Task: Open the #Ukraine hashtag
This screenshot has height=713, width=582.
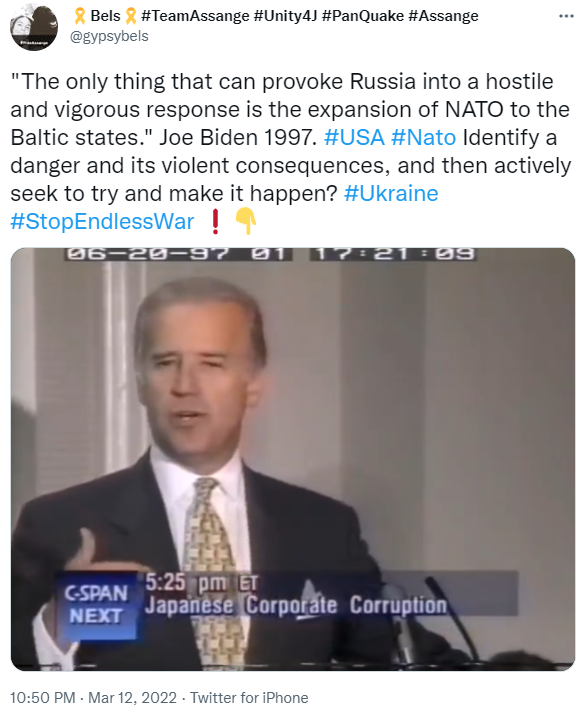Action: 391,193
